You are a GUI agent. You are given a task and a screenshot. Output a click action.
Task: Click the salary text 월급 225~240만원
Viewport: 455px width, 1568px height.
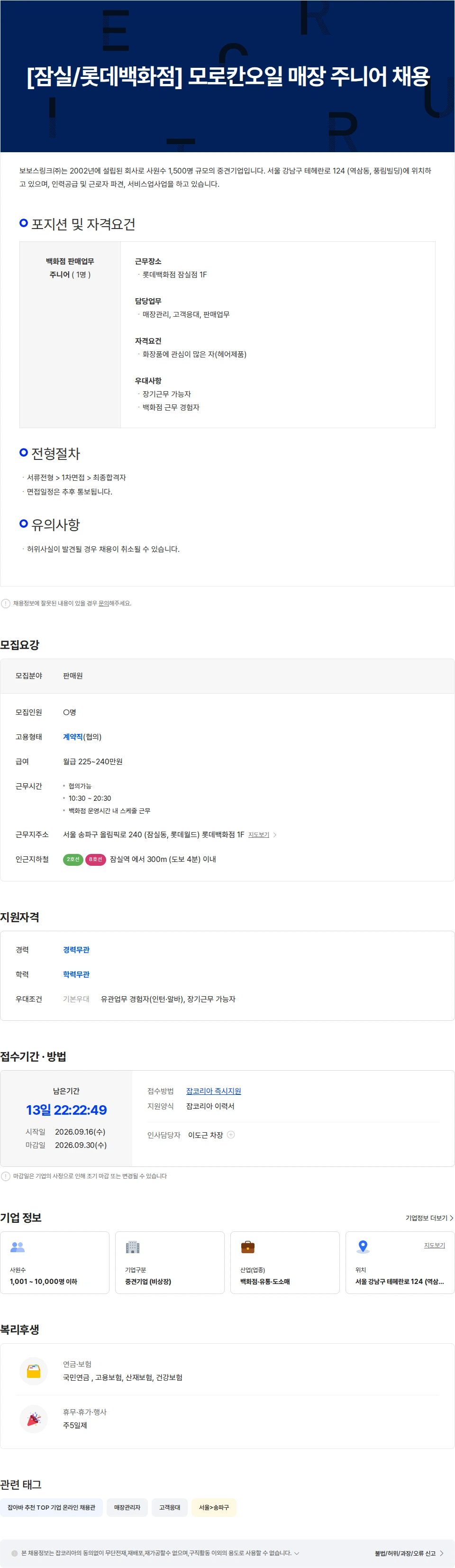click(x=93, y=761)
